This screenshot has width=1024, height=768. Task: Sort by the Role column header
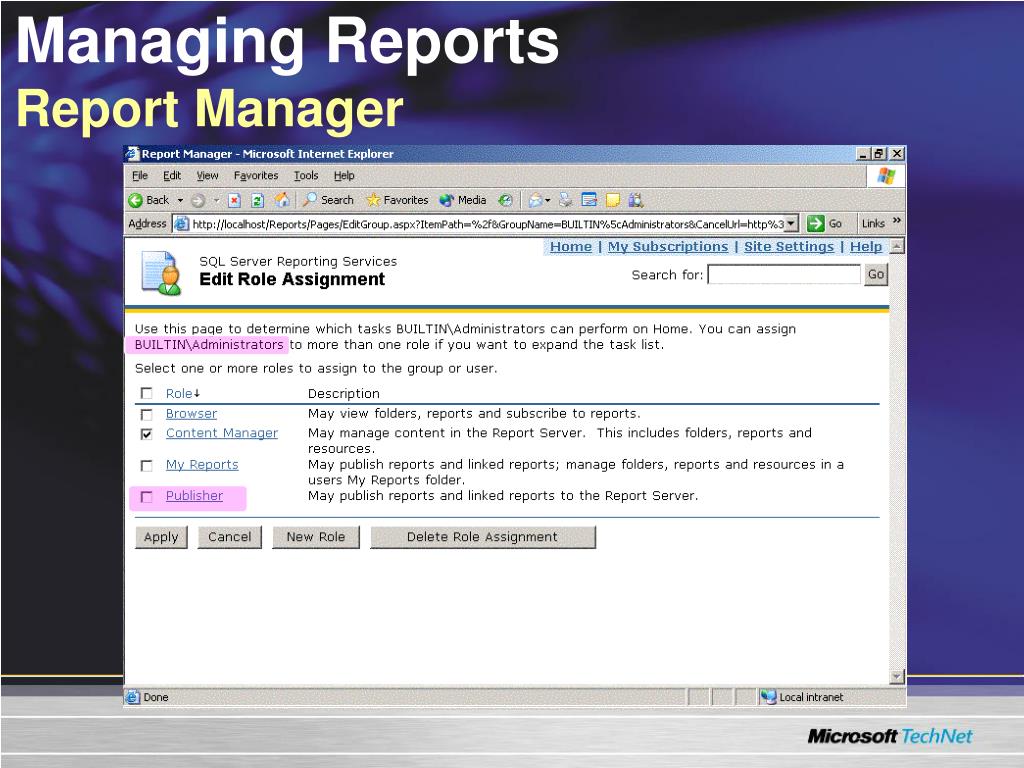click(x=183, y=393)
